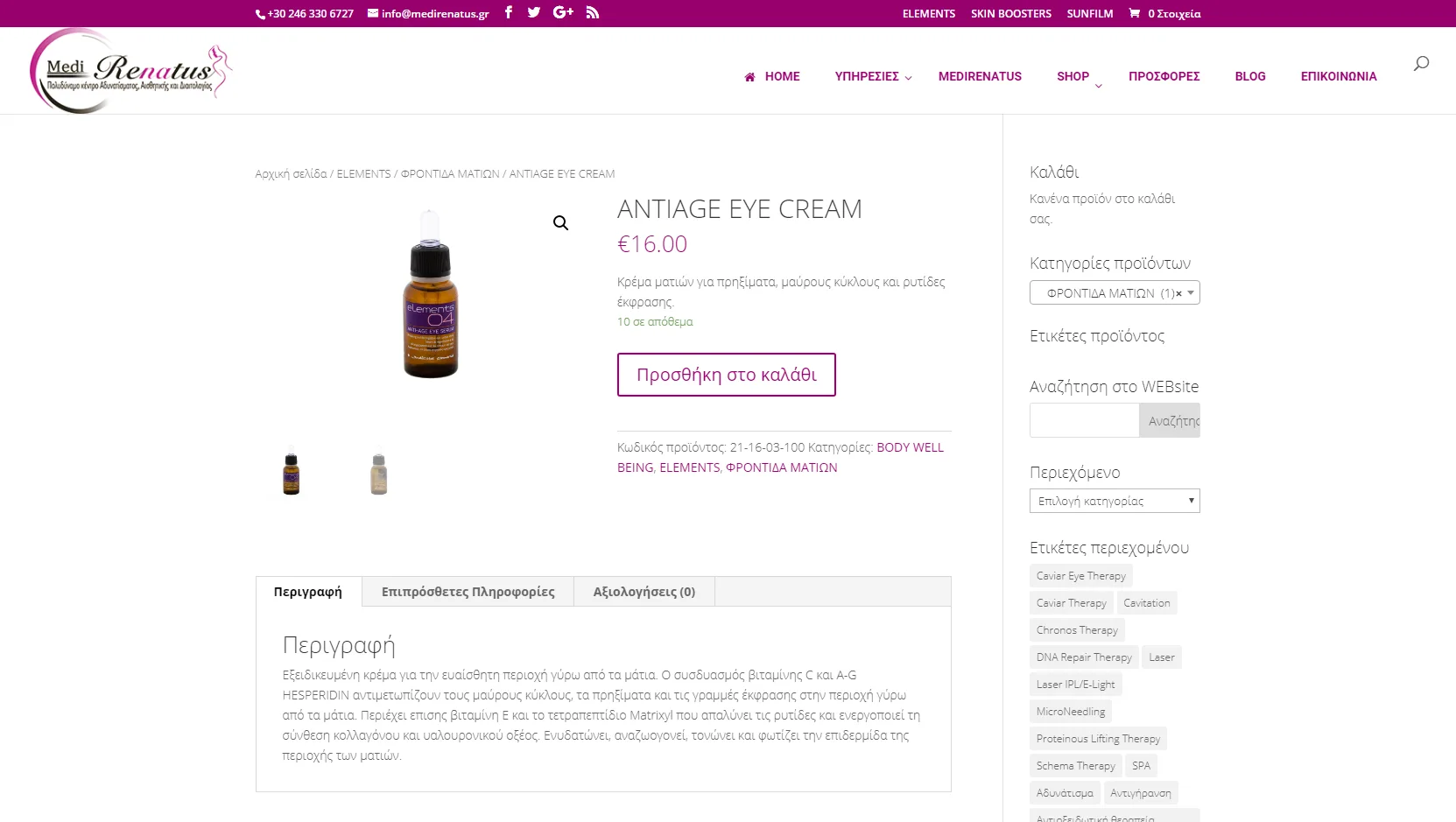Open the Facebook icon in top bar
The height and width of the screenshot is (822, 1456).
click(x=509, y=12)
